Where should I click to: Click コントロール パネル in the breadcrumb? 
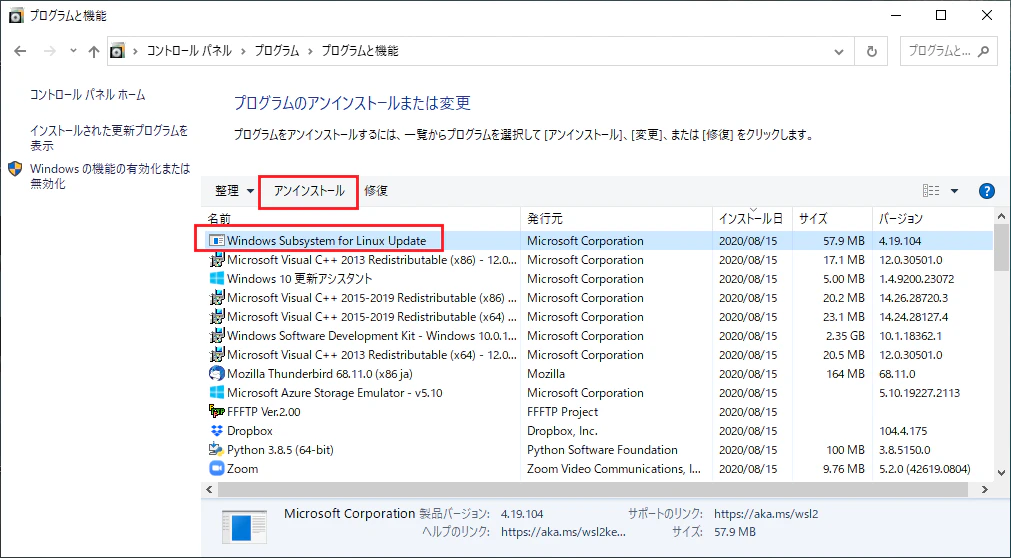[x=189, y=51]
